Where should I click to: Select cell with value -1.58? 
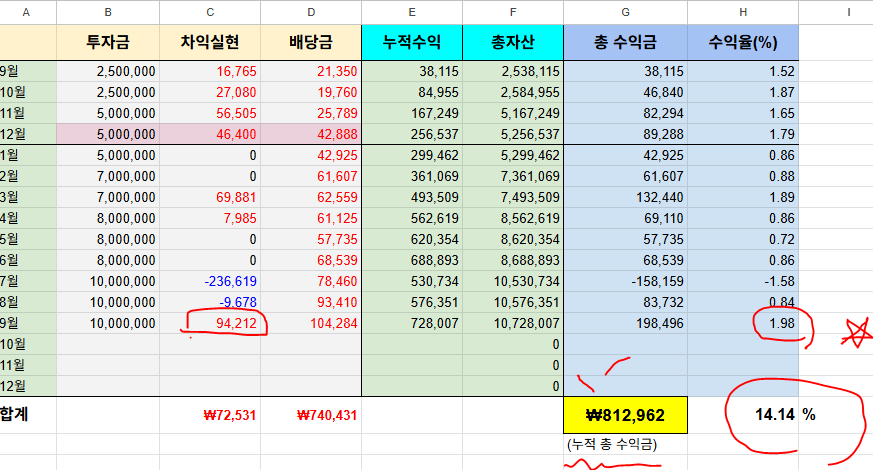tap(743, 282)
